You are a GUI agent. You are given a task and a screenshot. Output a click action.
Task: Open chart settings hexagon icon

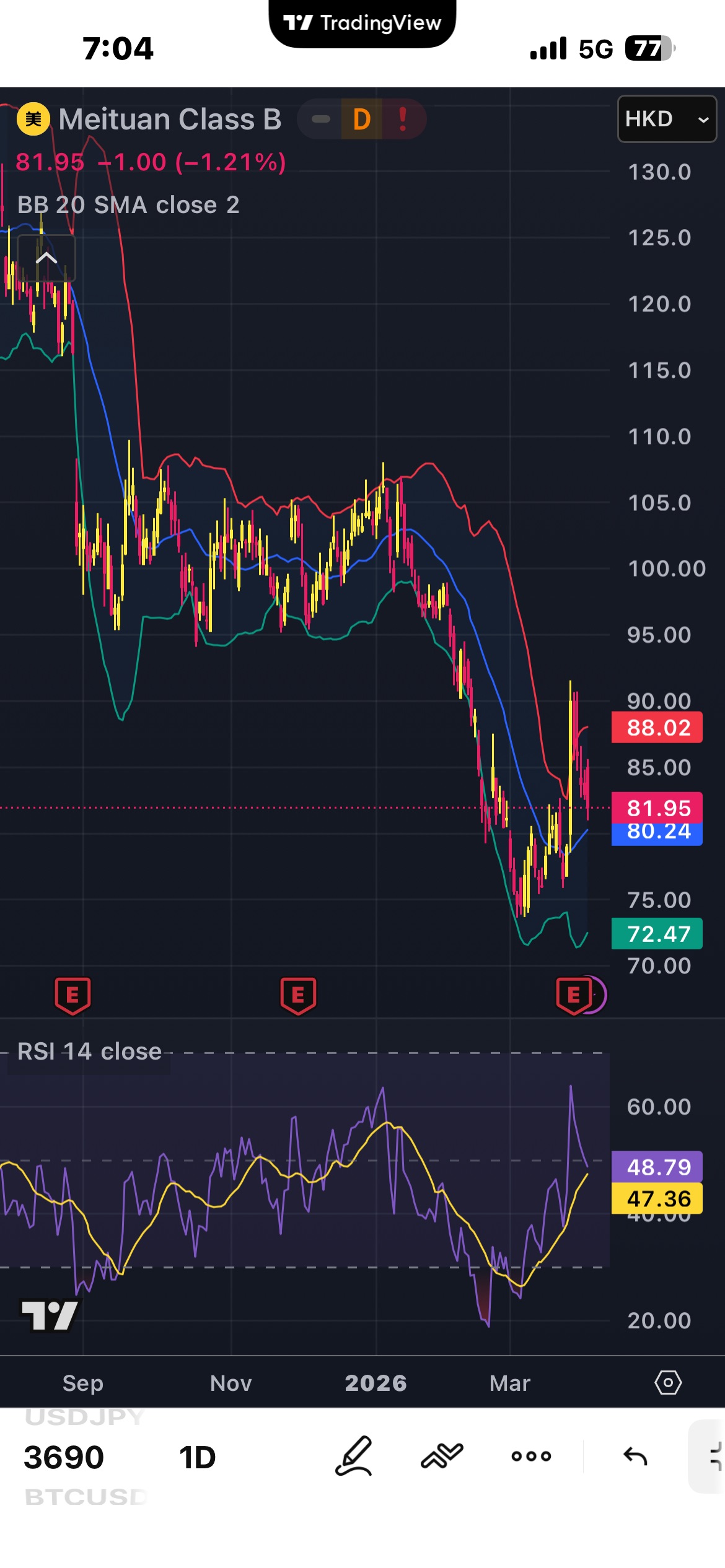(668, 1382)
